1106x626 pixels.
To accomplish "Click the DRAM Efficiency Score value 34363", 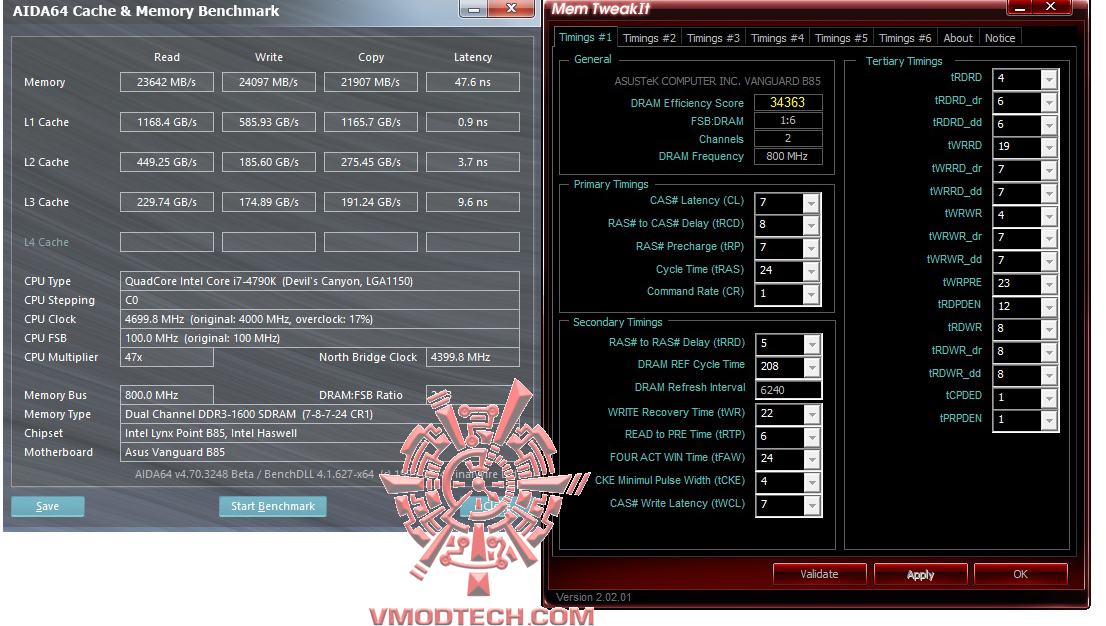I will click(x=788, y=102).
